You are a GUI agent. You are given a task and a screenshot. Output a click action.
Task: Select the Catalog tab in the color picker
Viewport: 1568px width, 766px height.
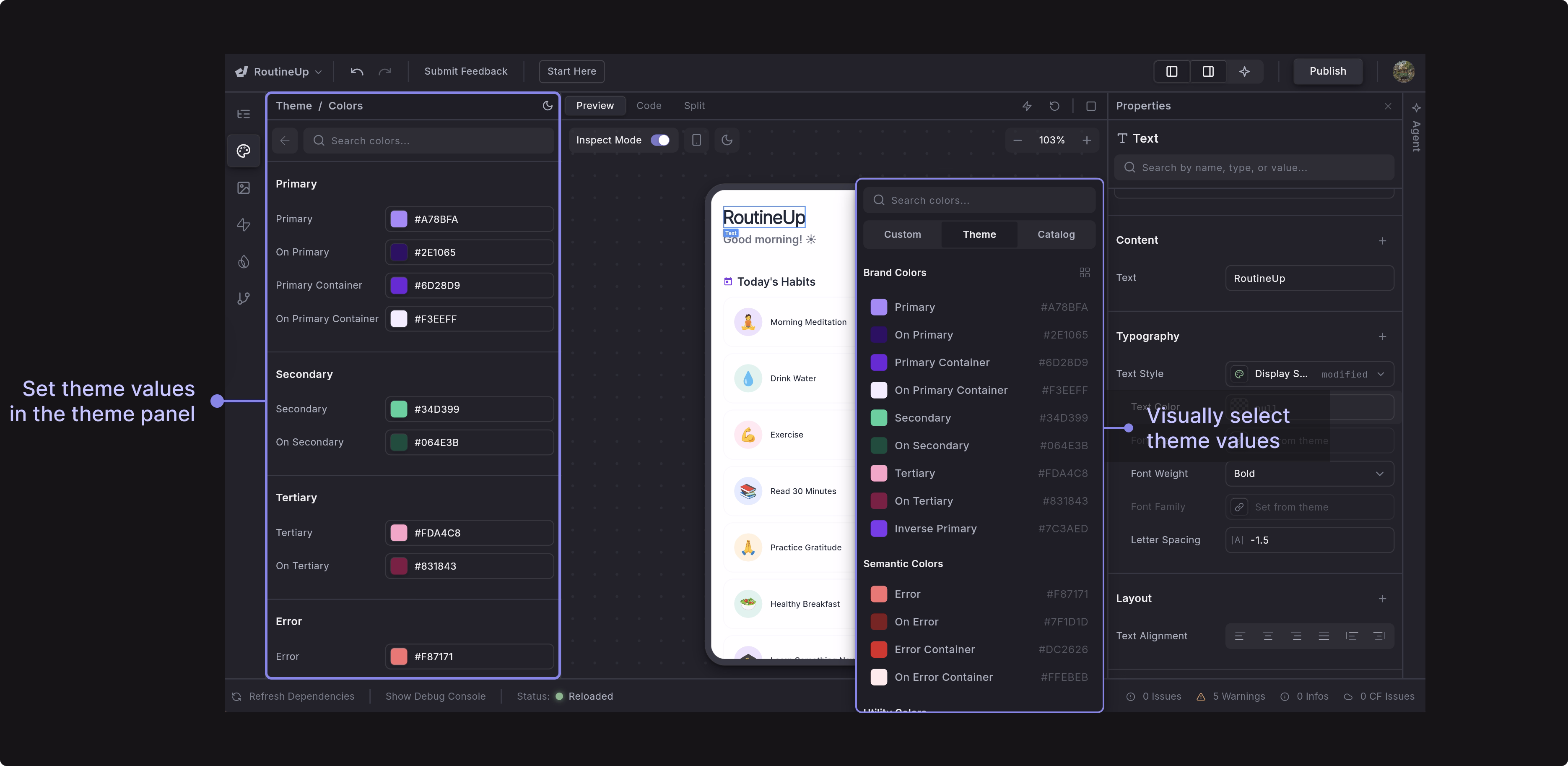1056,234
